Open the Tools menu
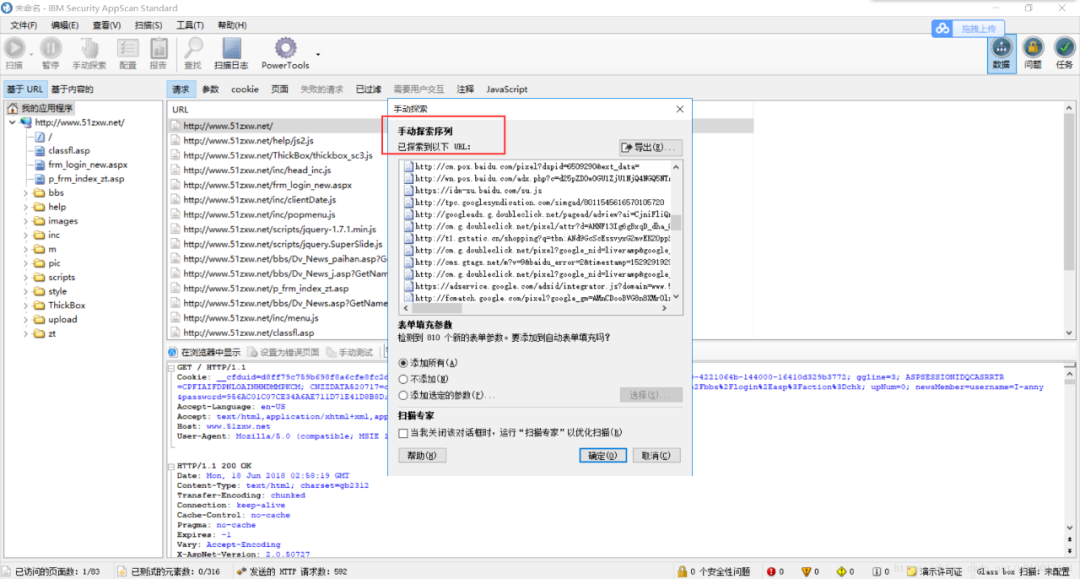This screenshot has height=579, width=1080. [x=189, y=25]
